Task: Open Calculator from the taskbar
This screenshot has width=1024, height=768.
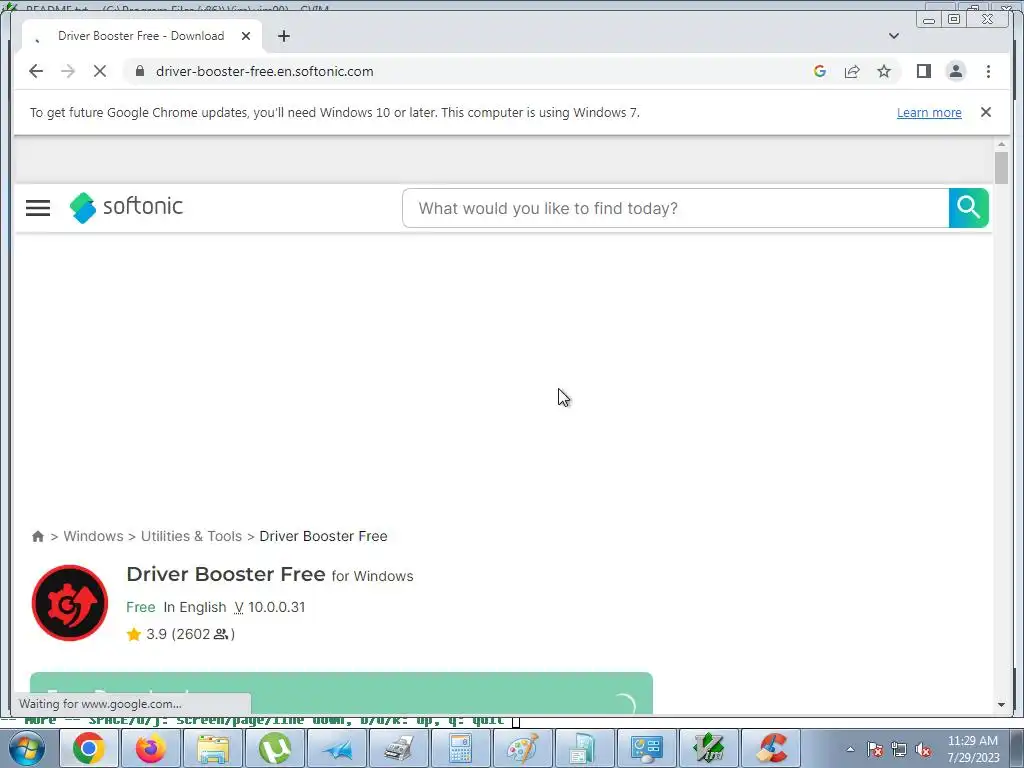Action: pyautogui.click(x=460, y=748)
